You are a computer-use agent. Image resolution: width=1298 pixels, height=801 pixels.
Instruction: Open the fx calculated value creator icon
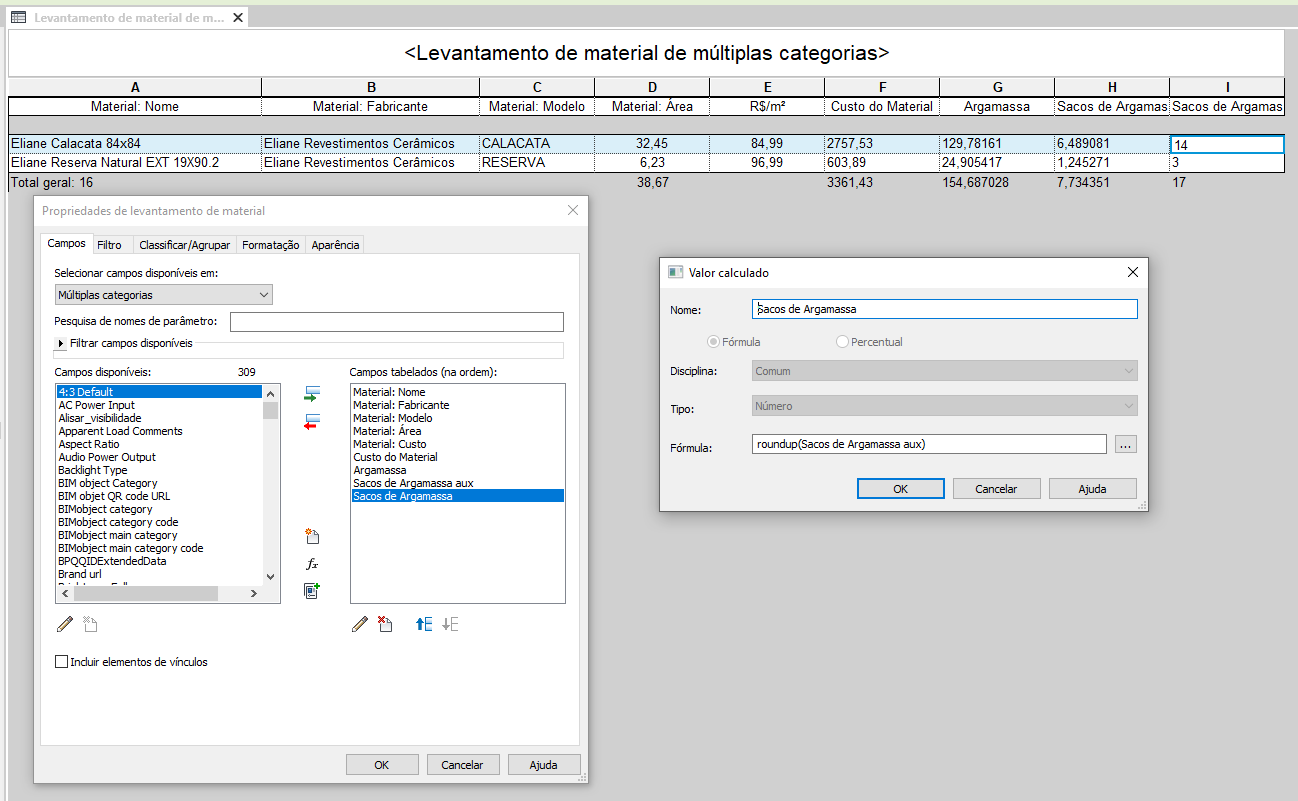click(x=312, y=563)
